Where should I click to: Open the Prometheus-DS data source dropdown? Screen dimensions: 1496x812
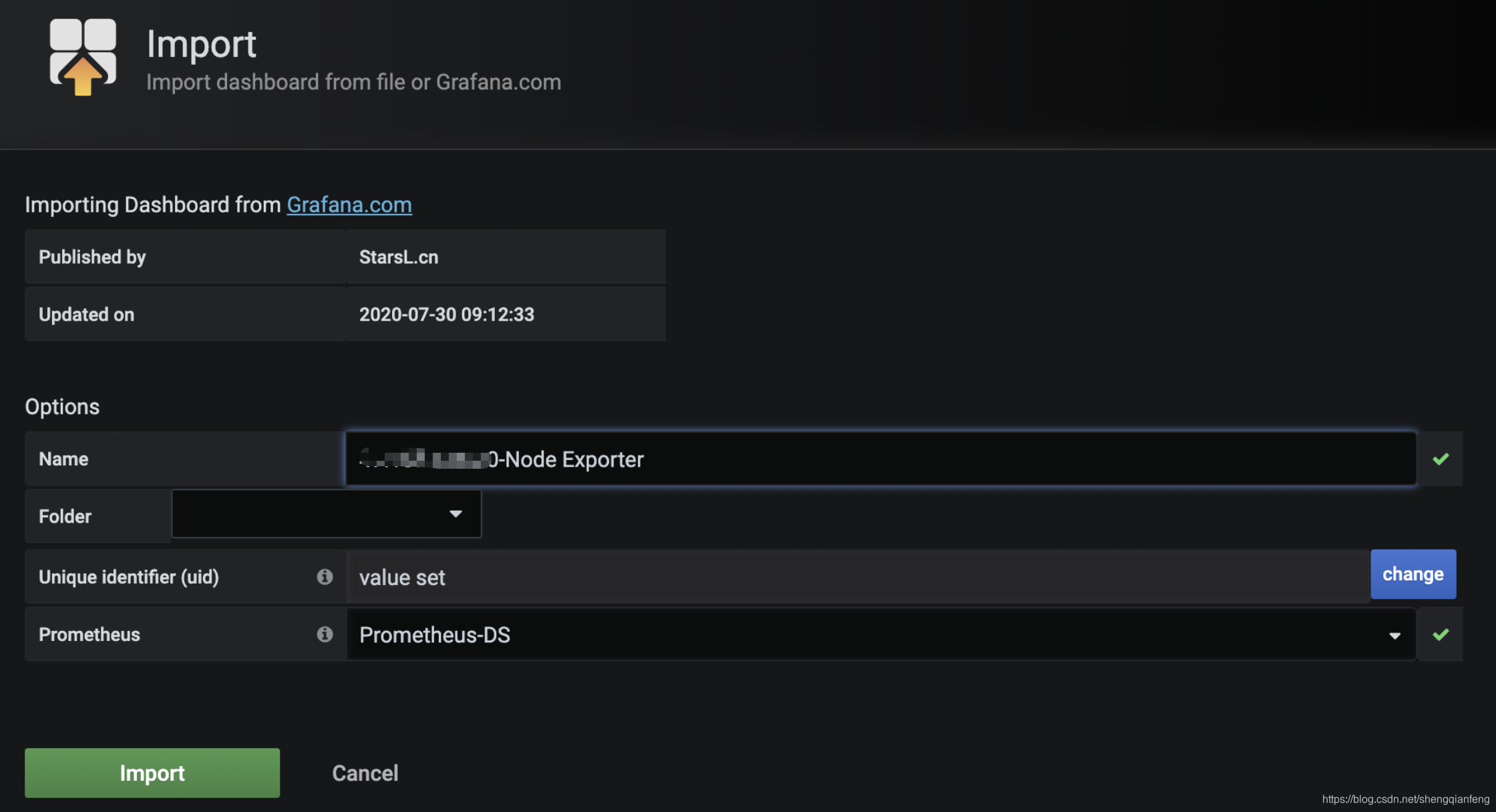(882, 634)
